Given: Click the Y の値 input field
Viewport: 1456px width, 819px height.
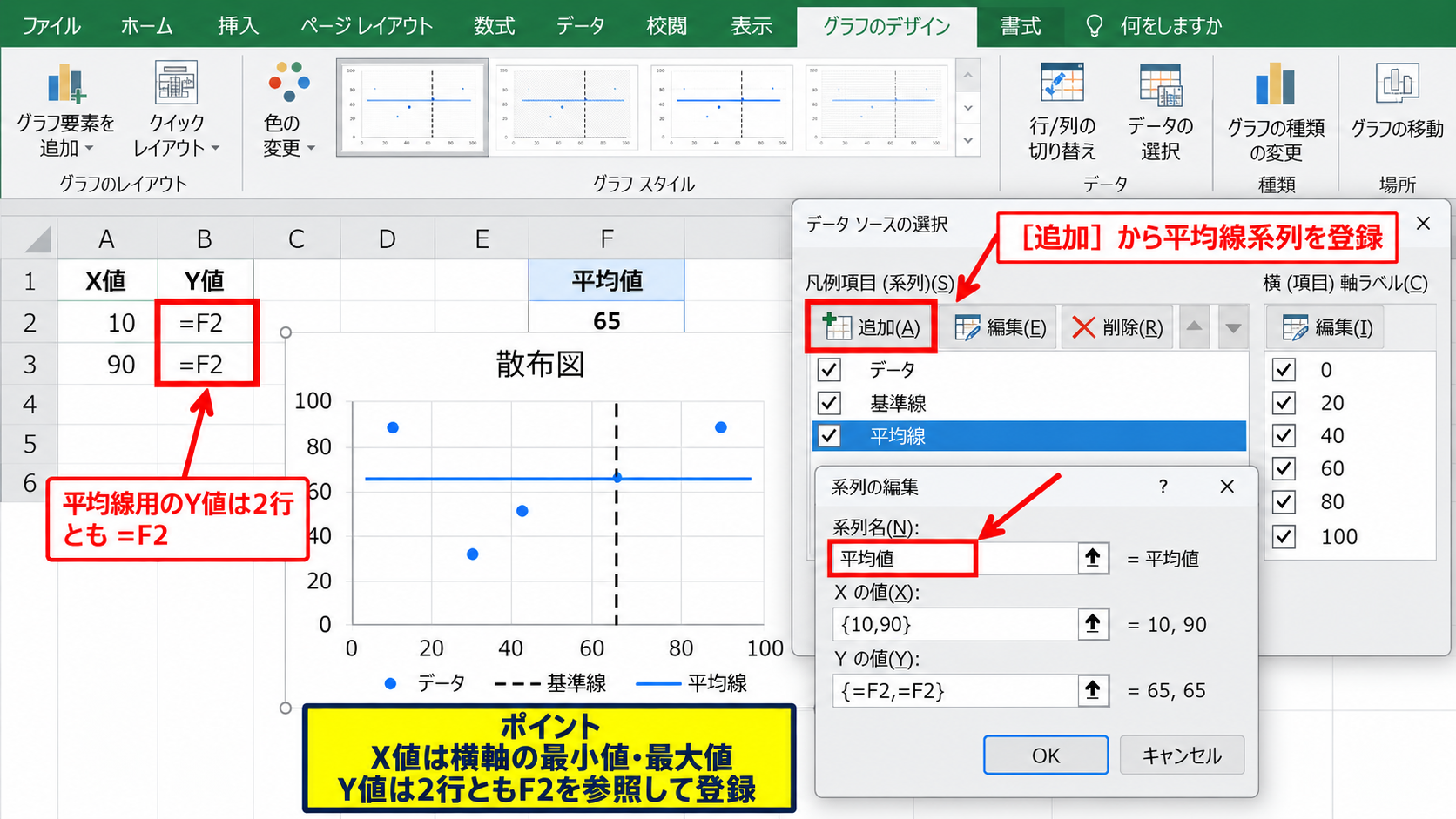Looking at the screenshot, I should point(954,691).
